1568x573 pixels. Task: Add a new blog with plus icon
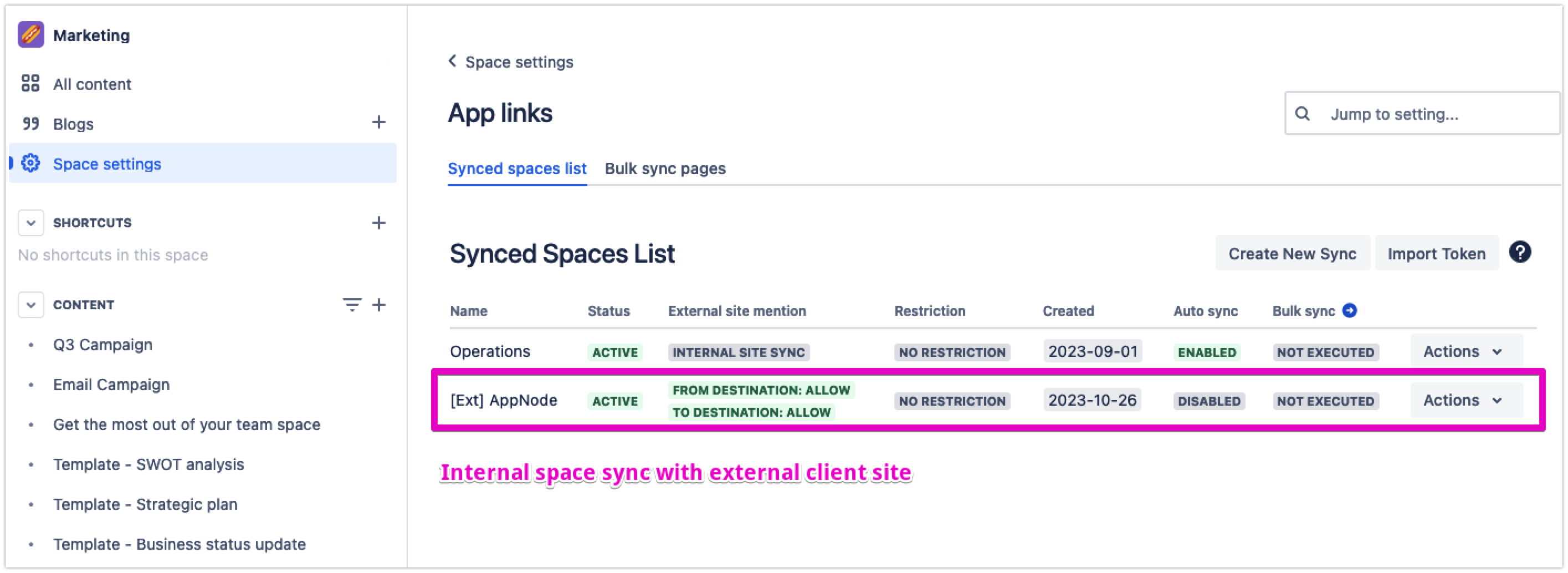[x=378, y=122]
